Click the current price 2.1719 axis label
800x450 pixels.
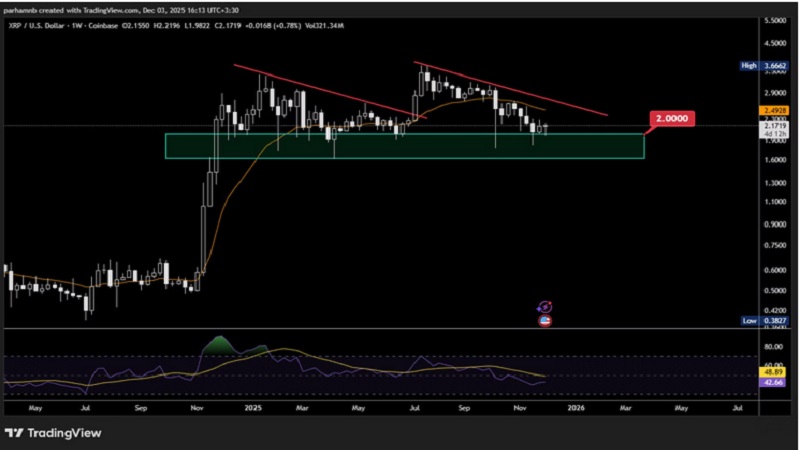tap(775, 125)
